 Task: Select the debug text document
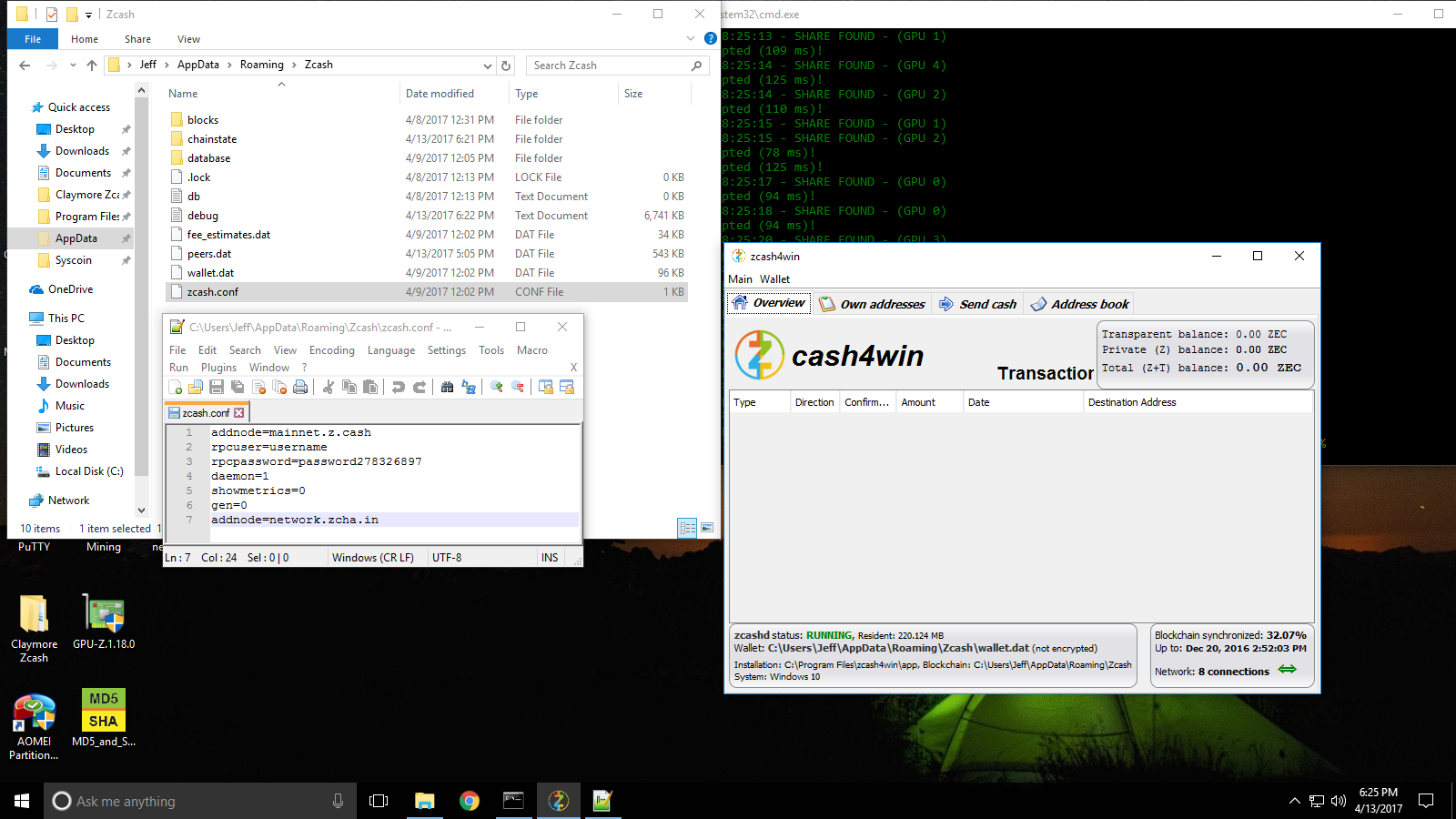(x=427, y=216)
